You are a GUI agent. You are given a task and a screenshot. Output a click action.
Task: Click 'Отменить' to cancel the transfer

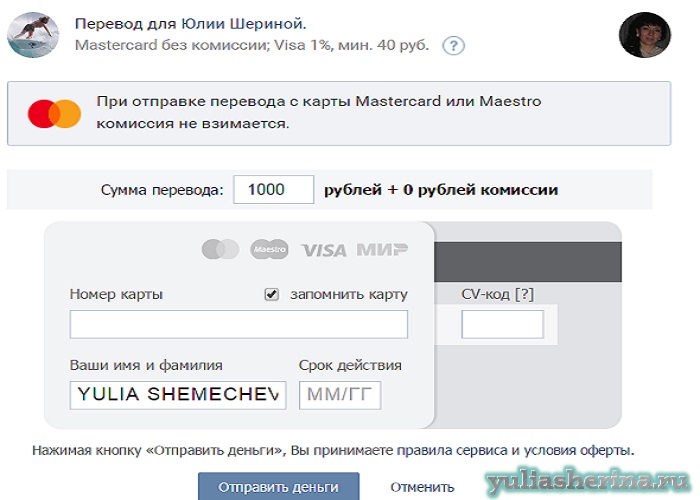pyautogui.click(x=422, y=487)
